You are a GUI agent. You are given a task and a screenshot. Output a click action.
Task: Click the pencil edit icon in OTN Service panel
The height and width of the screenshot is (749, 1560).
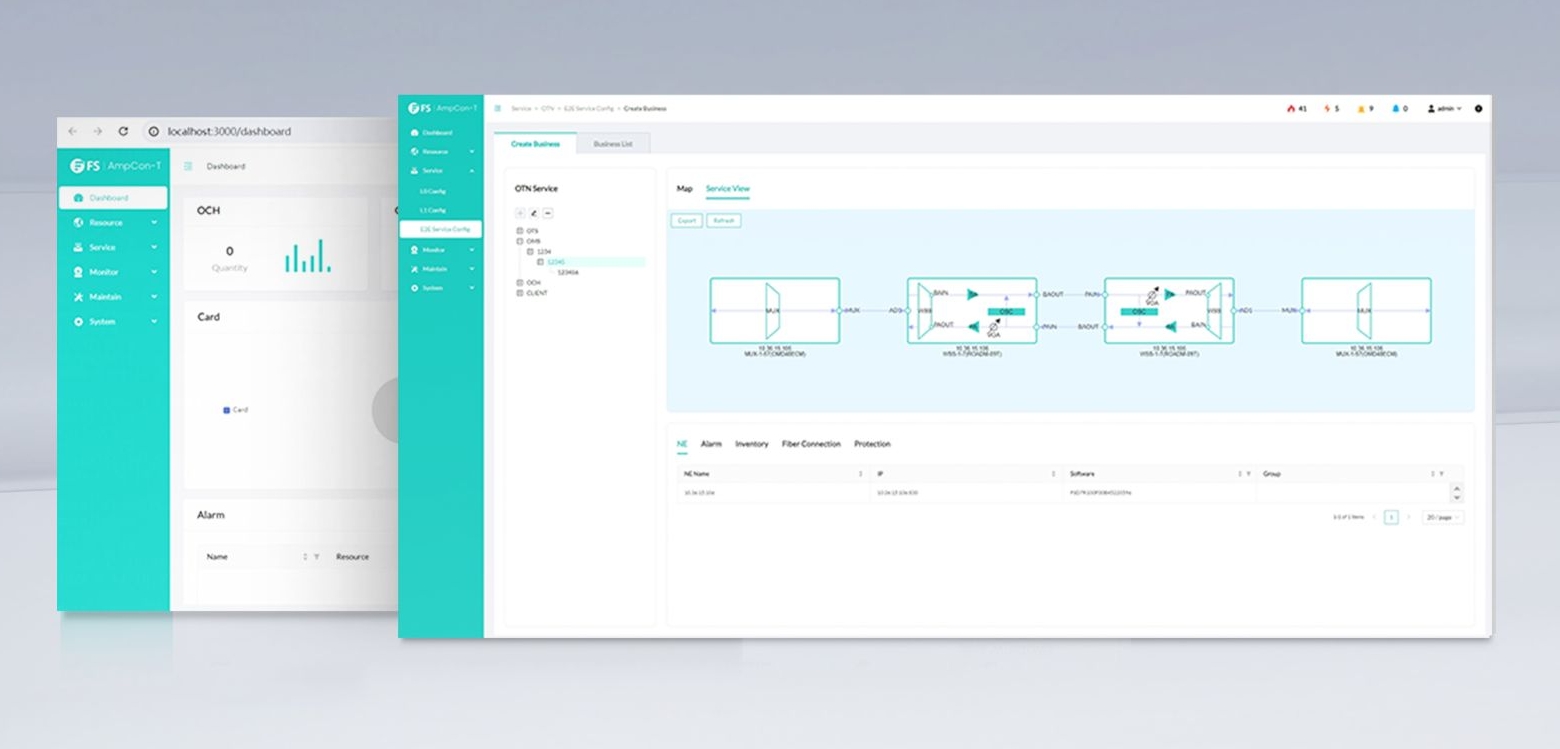point(534,213)
